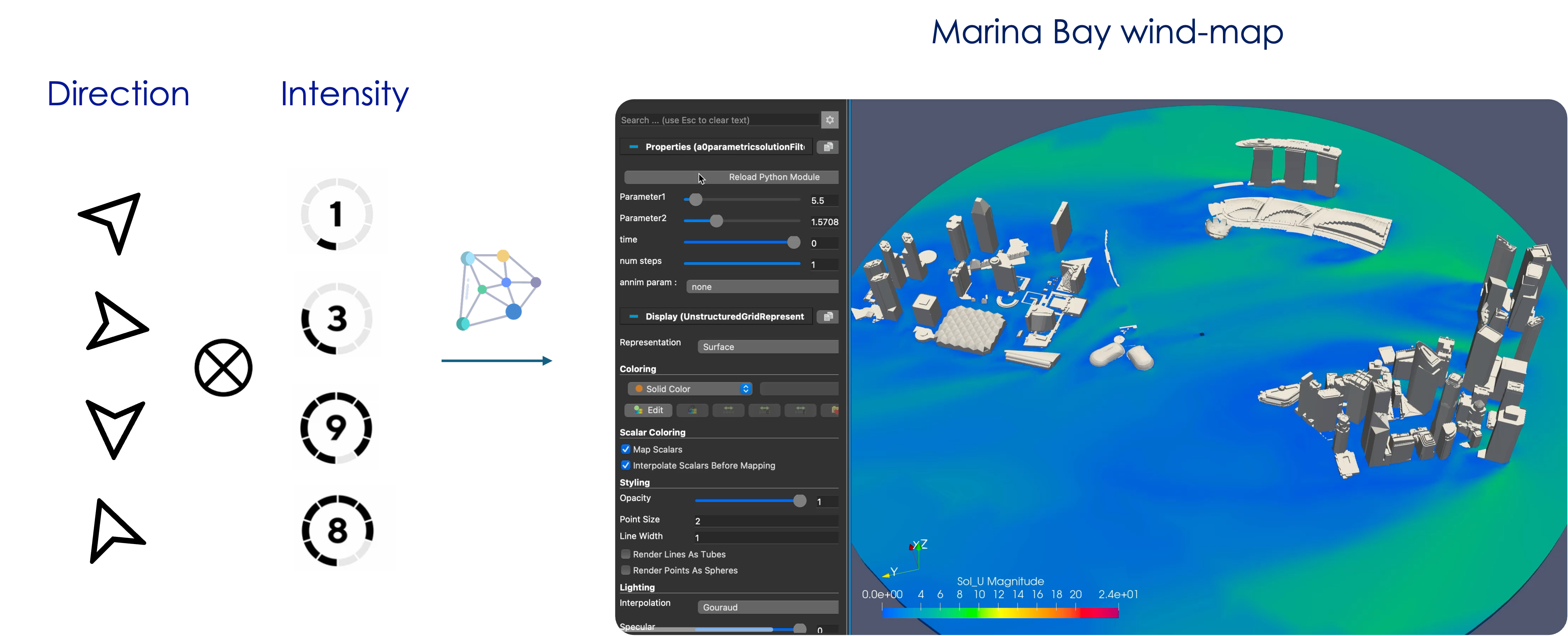The height and width of the screenshot is (636, 1568).
Task: Rescale to custom range icon
Action: click(764, 410)
